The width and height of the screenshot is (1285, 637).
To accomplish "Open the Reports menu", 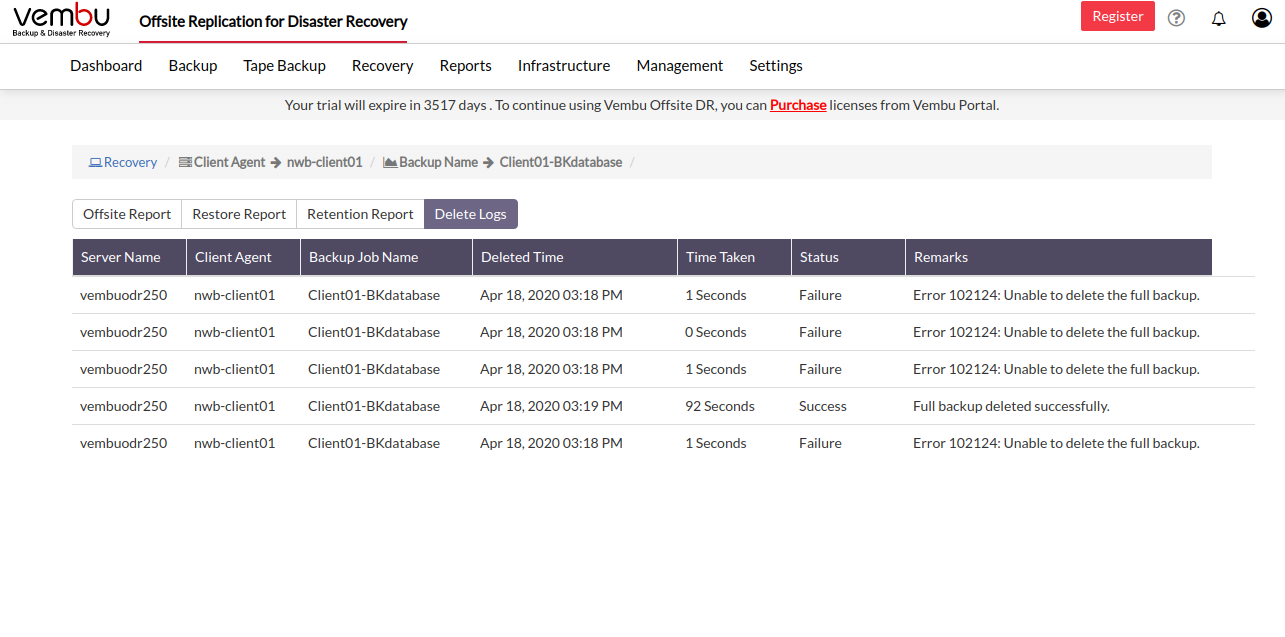I will tap(466, 66).
